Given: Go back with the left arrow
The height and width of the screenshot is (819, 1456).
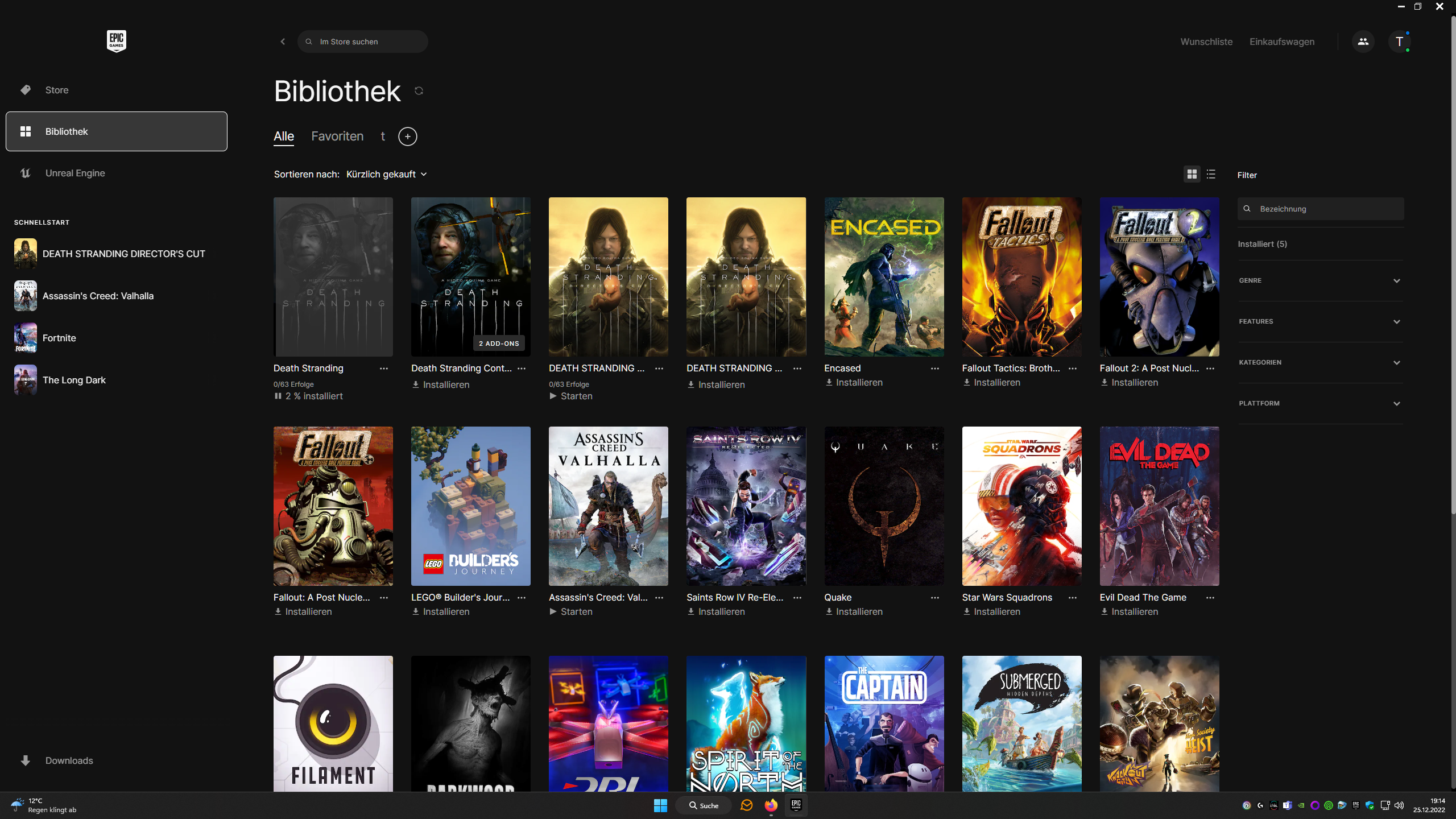Looking at the screenshot, I should 283,42.
